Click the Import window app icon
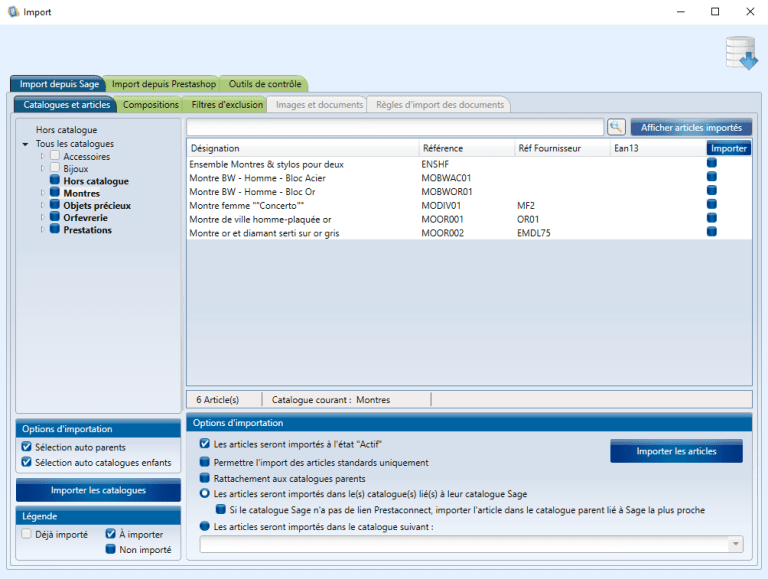The image size is (768, 579). pyautogui.click(x=13, y=12)
